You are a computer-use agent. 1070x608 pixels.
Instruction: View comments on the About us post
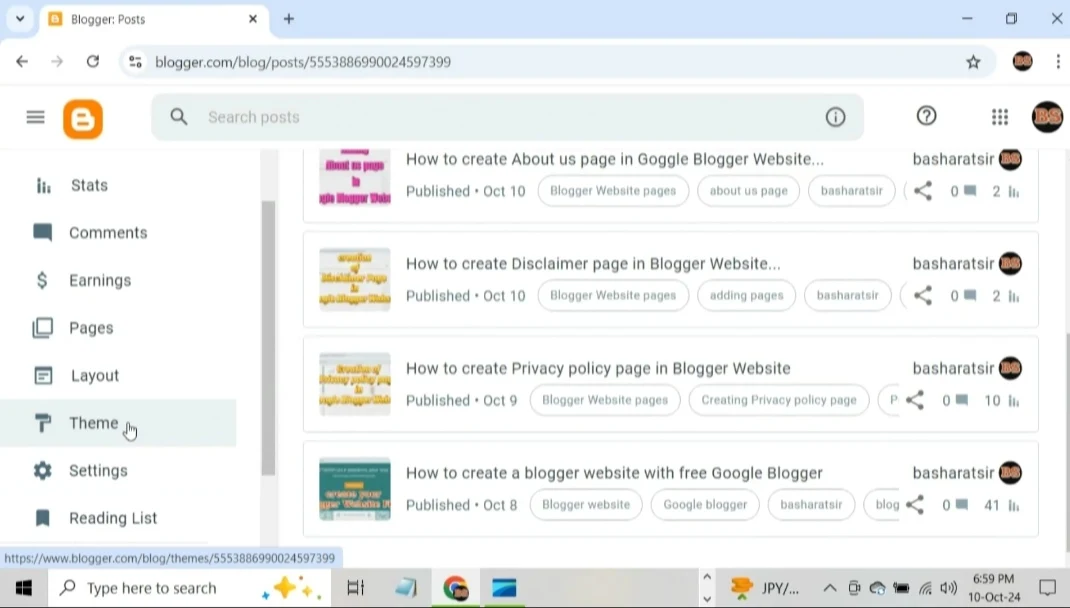click(x=964, y=191)
